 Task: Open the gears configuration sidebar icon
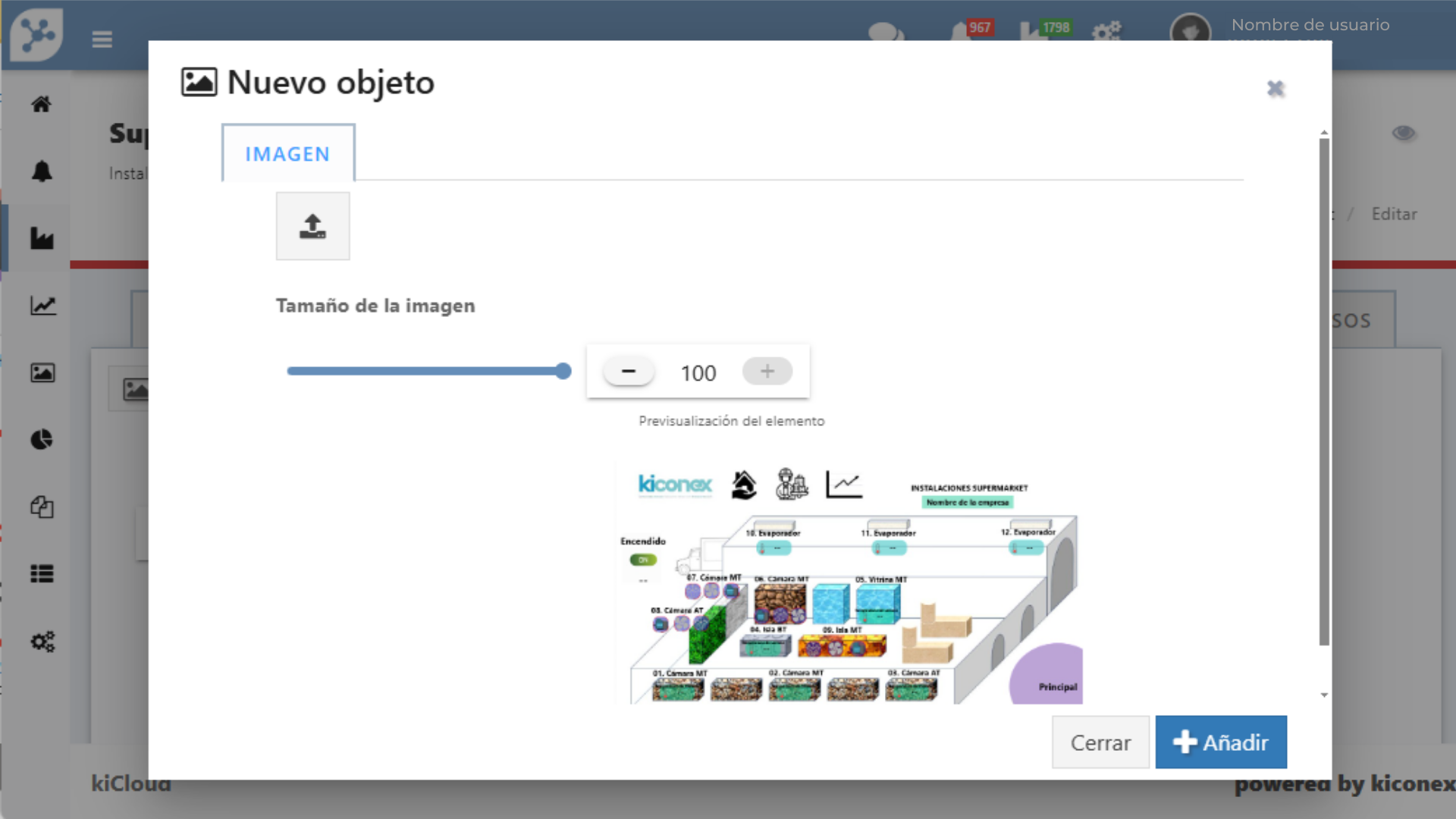[x=42, y=642]
